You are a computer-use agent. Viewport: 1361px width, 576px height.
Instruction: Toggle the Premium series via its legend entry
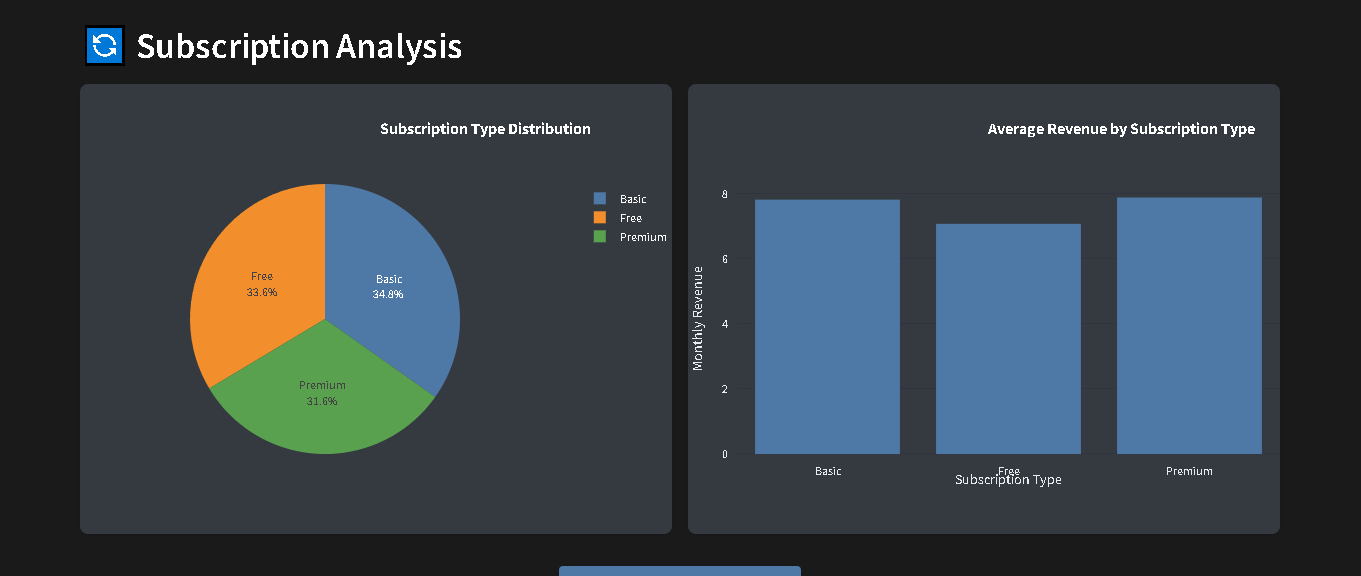pyautogui.click(x=641, y=236)
